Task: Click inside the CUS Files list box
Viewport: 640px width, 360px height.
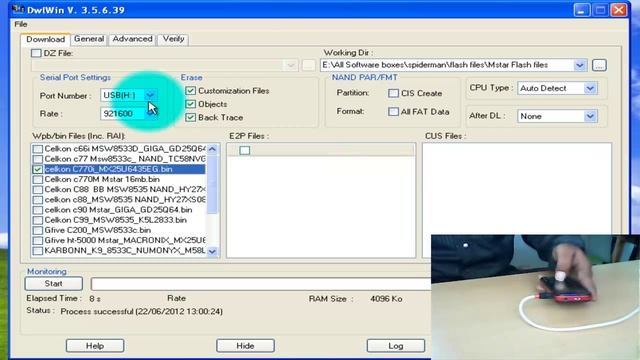Action: point(516,188)
